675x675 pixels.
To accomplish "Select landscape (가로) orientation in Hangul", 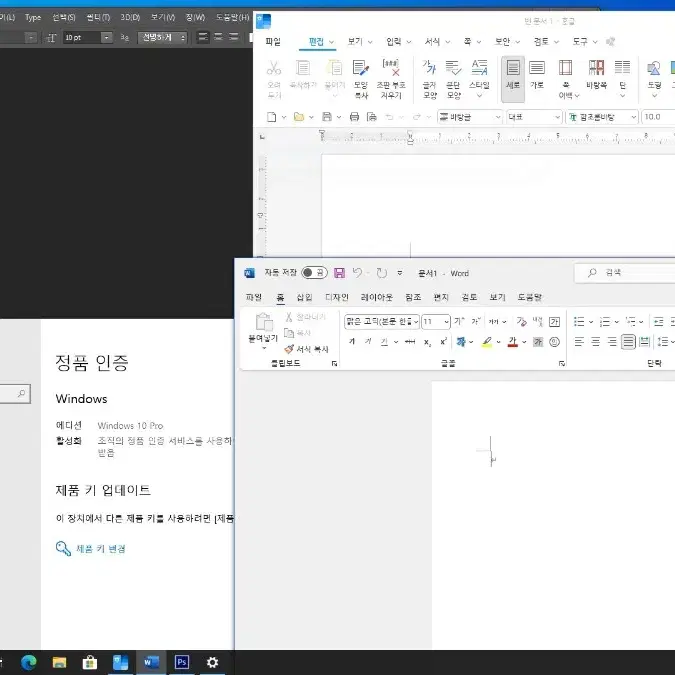I will 537,74.
